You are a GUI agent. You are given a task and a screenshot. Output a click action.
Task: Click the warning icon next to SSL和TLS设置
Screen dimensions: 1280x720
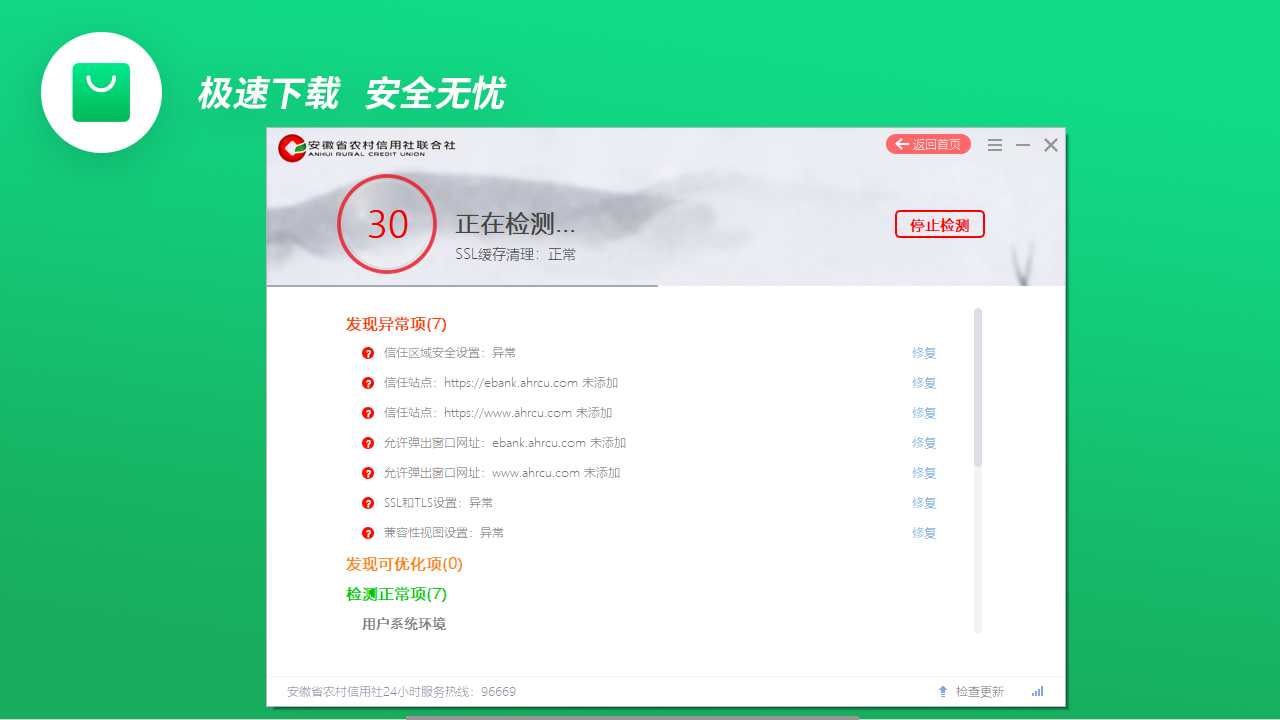[x=368, y=503]
